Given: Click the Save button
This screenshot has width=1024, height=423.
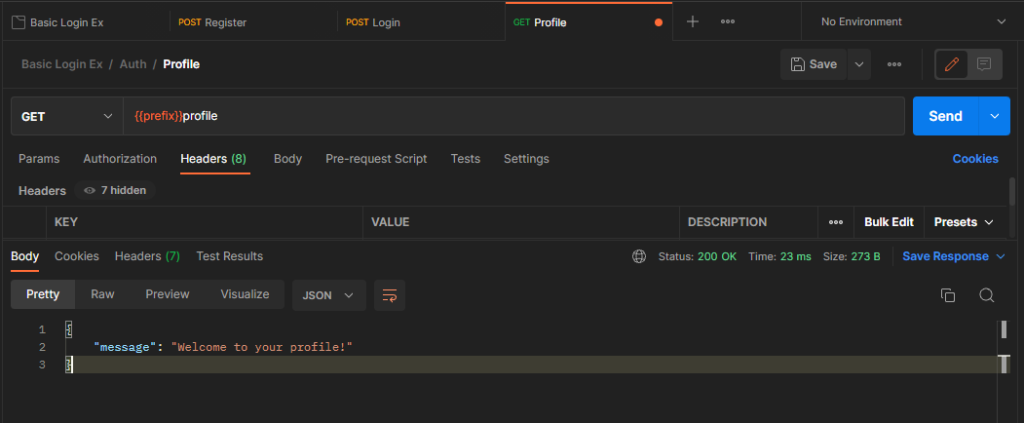Looking at the screenshot, I should click(x=814, y=64).
